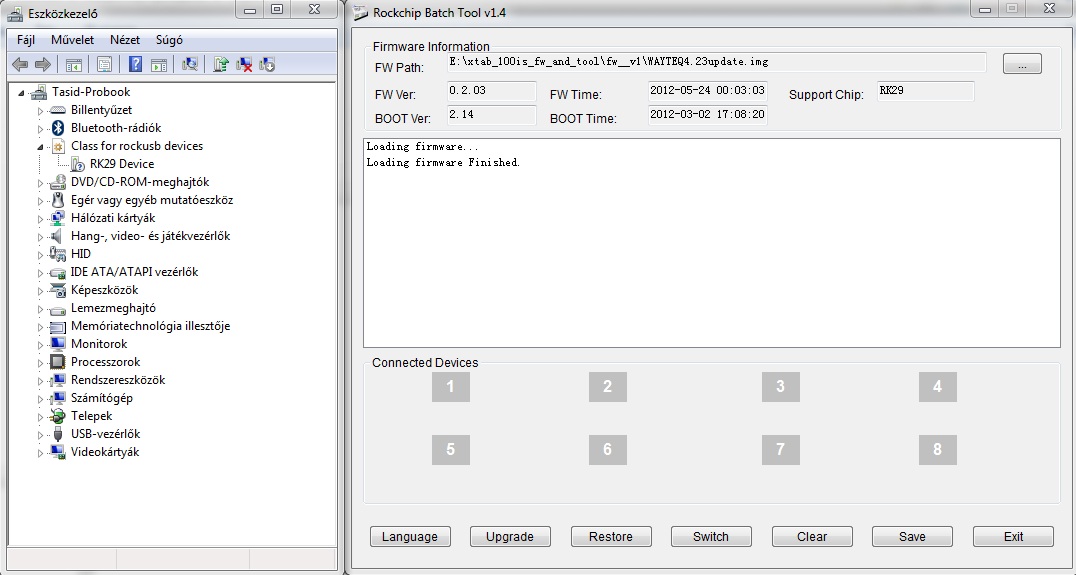Click the Bluetooth-rádiók icon
The image size is (1076, 575).
tap(58, 128)
